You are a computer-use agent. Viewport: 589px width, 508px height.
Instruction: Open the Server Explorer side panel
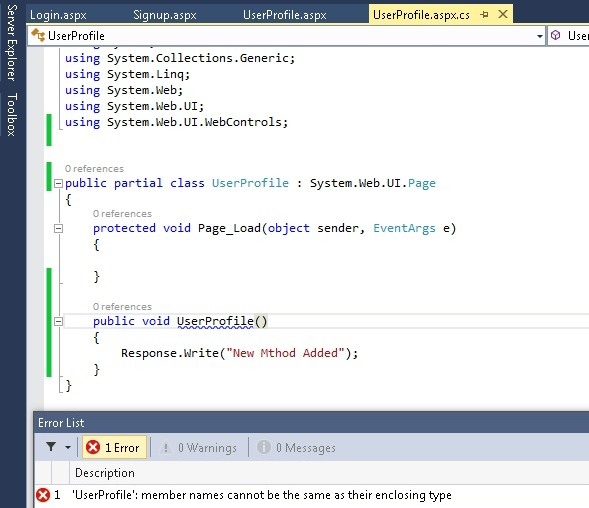point(12,42)
